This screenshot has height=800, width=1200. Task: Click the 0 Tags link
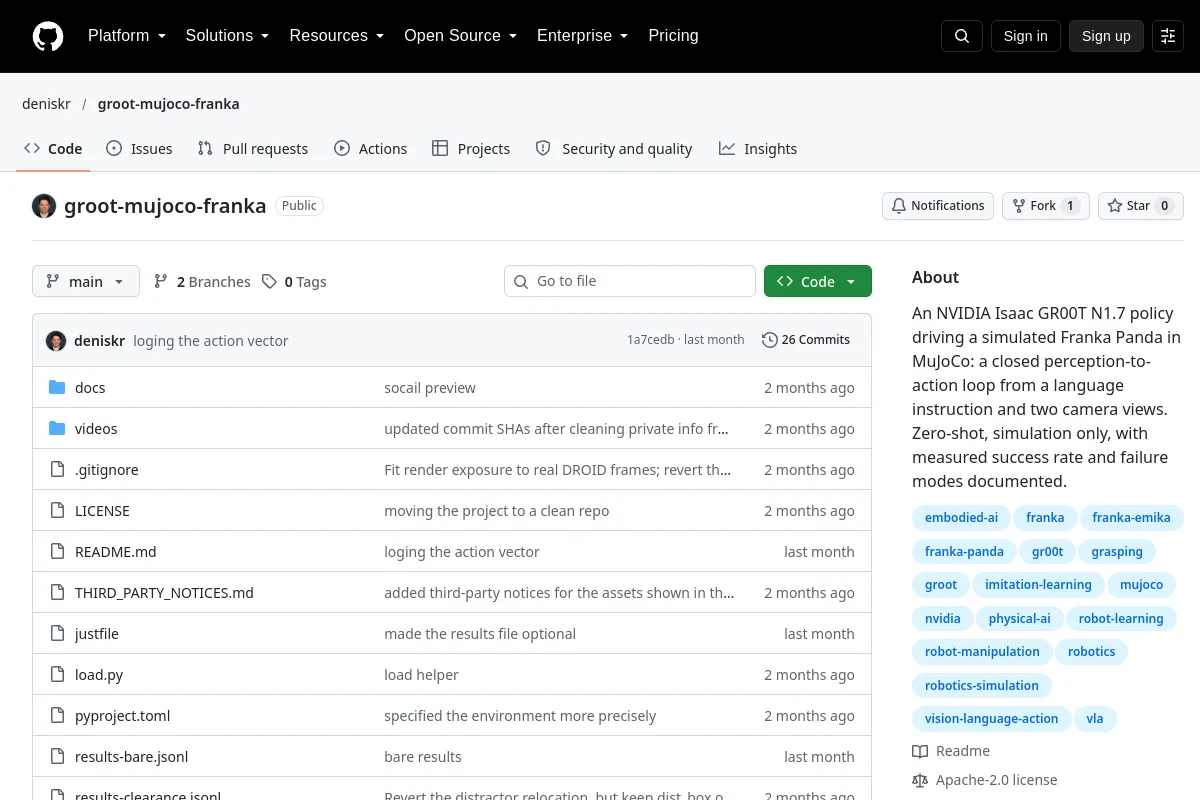click(295, 282)
